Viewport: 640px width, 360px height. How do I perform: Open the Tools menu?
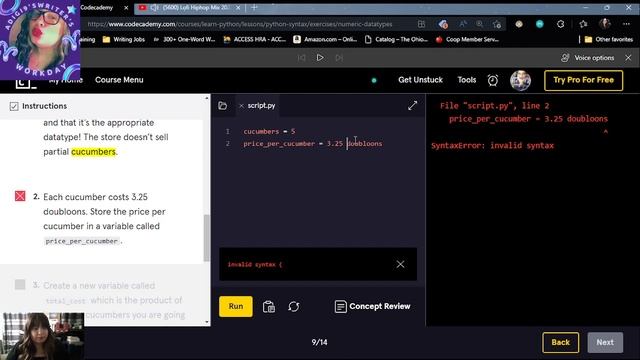467,80
